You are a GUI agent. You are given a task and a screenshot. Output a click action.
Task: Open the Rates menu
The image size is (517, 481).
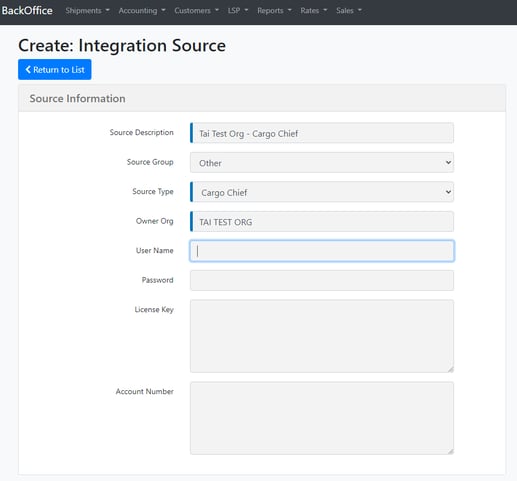(314, 11)
